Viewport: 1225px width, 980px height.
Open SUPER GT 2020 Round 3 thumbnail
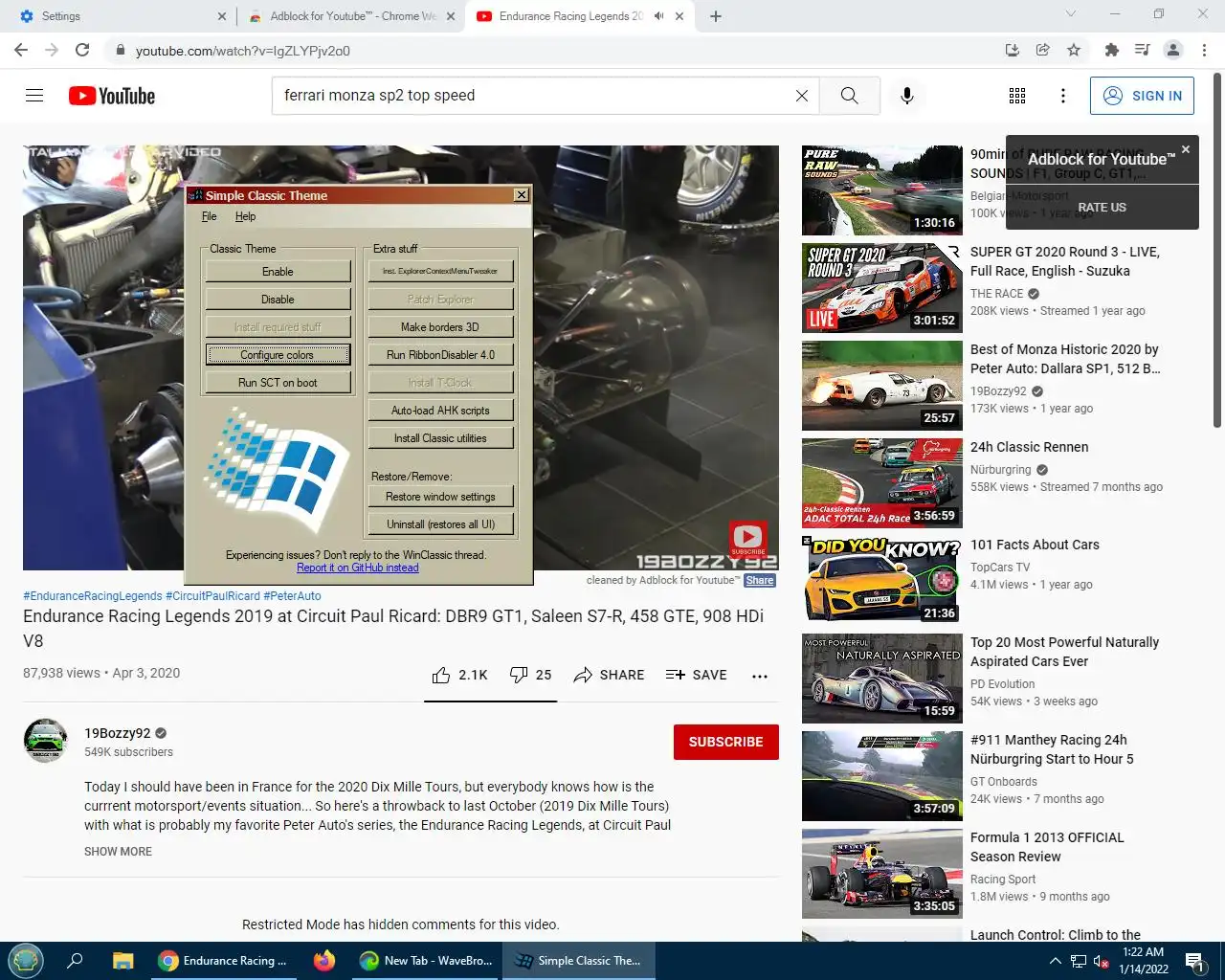click(881, 288)
